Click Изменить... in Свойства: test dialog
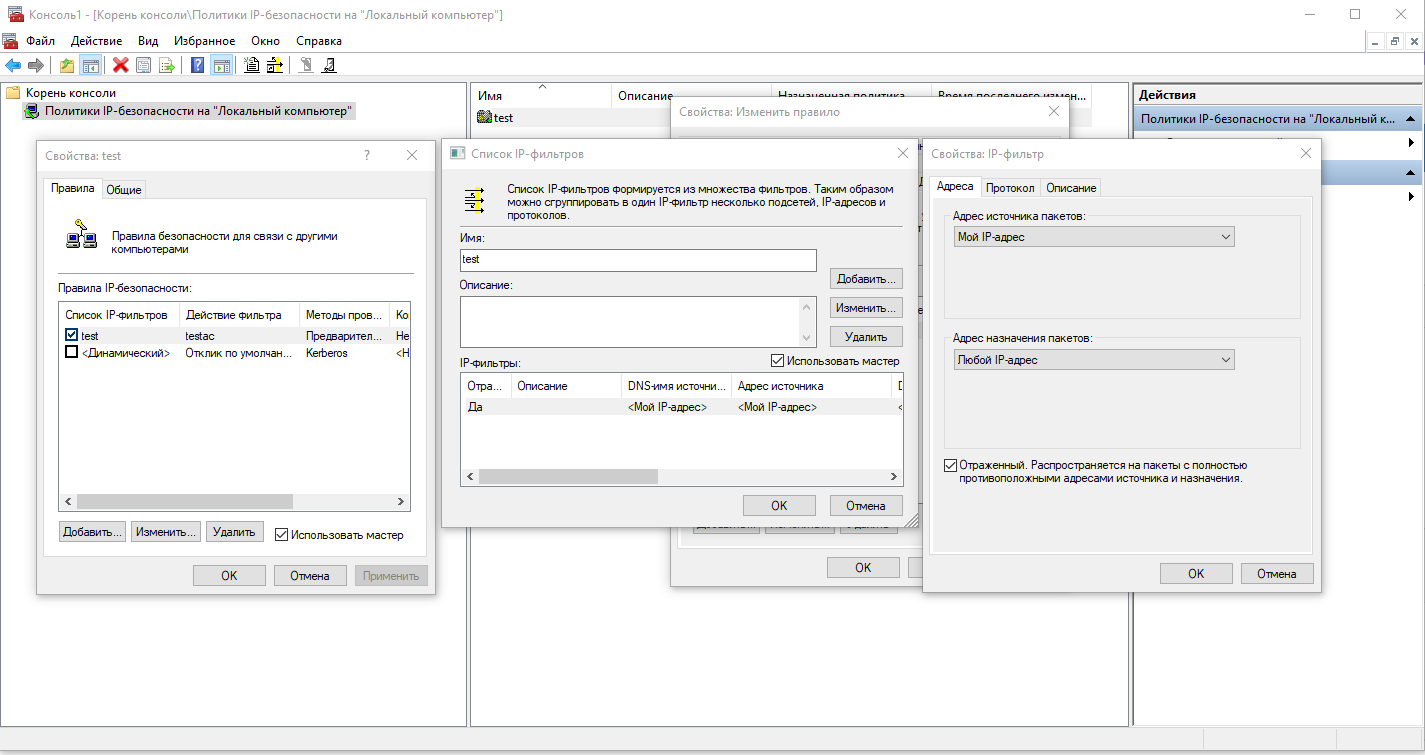1425x755 pixels. (165, 532)
